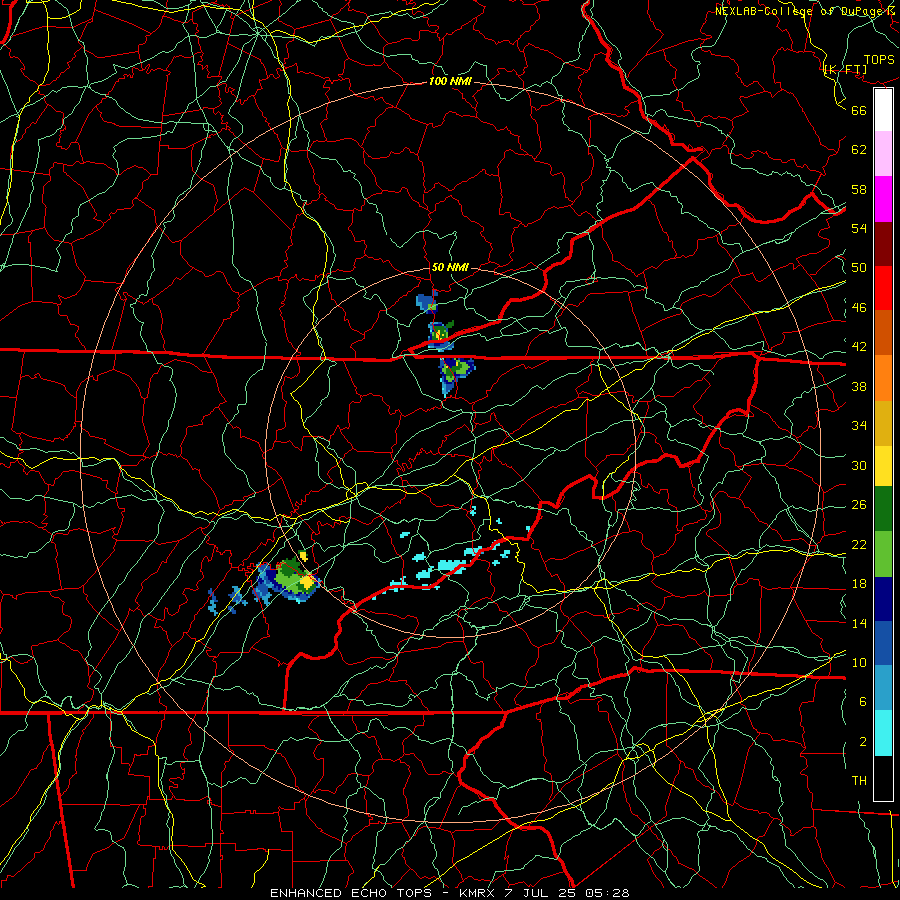Pick the burnt orange legend swatch
This screenshot has width=900, height=900.
tap(883, 333)
